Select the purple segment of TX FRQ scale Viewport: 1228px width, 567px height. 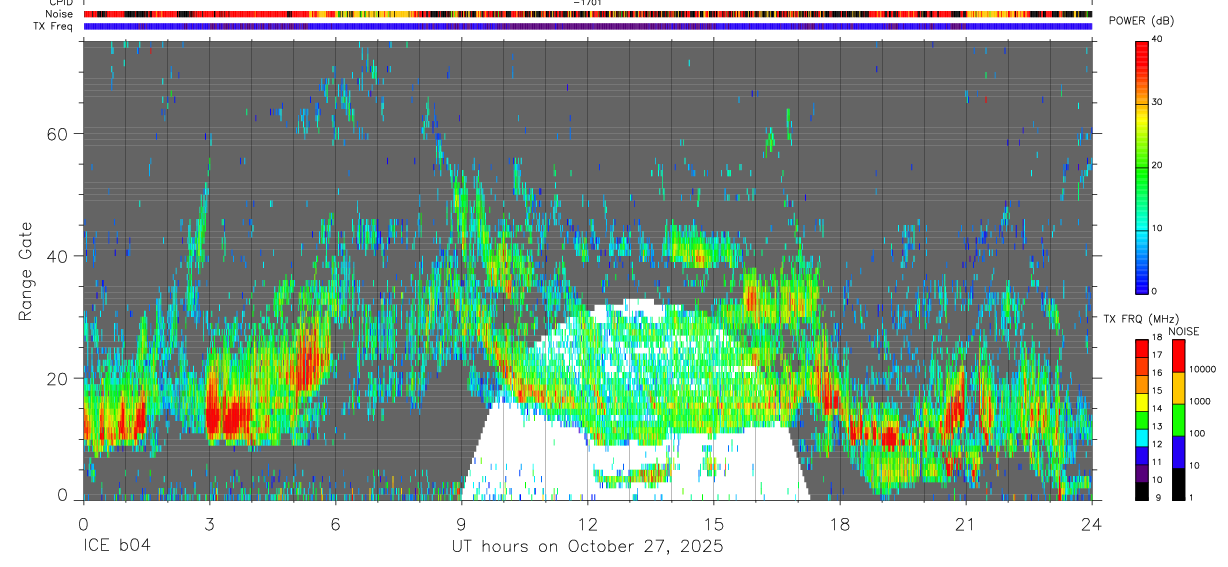pyautogui.click(x=1142, y=473)
